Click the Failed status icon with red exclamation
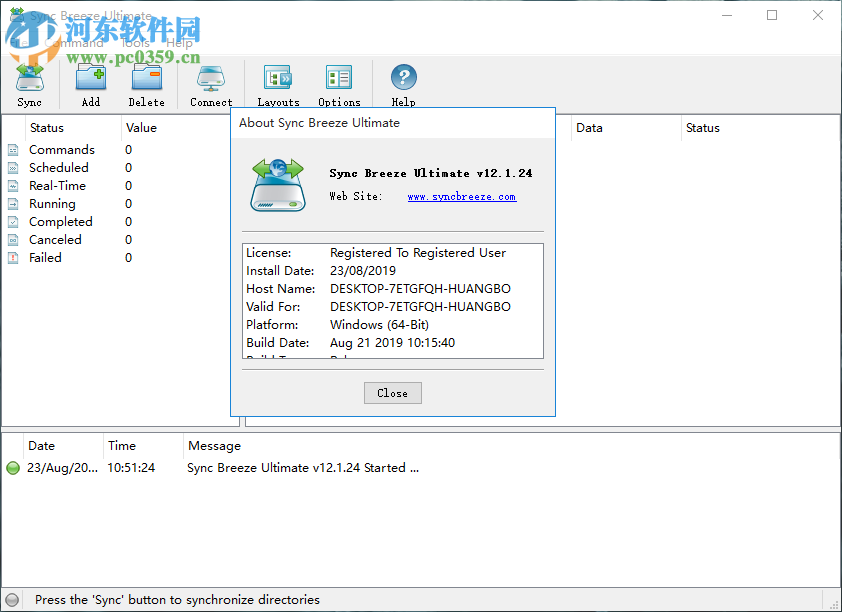Image resolution: width=842 pixels, height=612 pixels. [13, 257]
